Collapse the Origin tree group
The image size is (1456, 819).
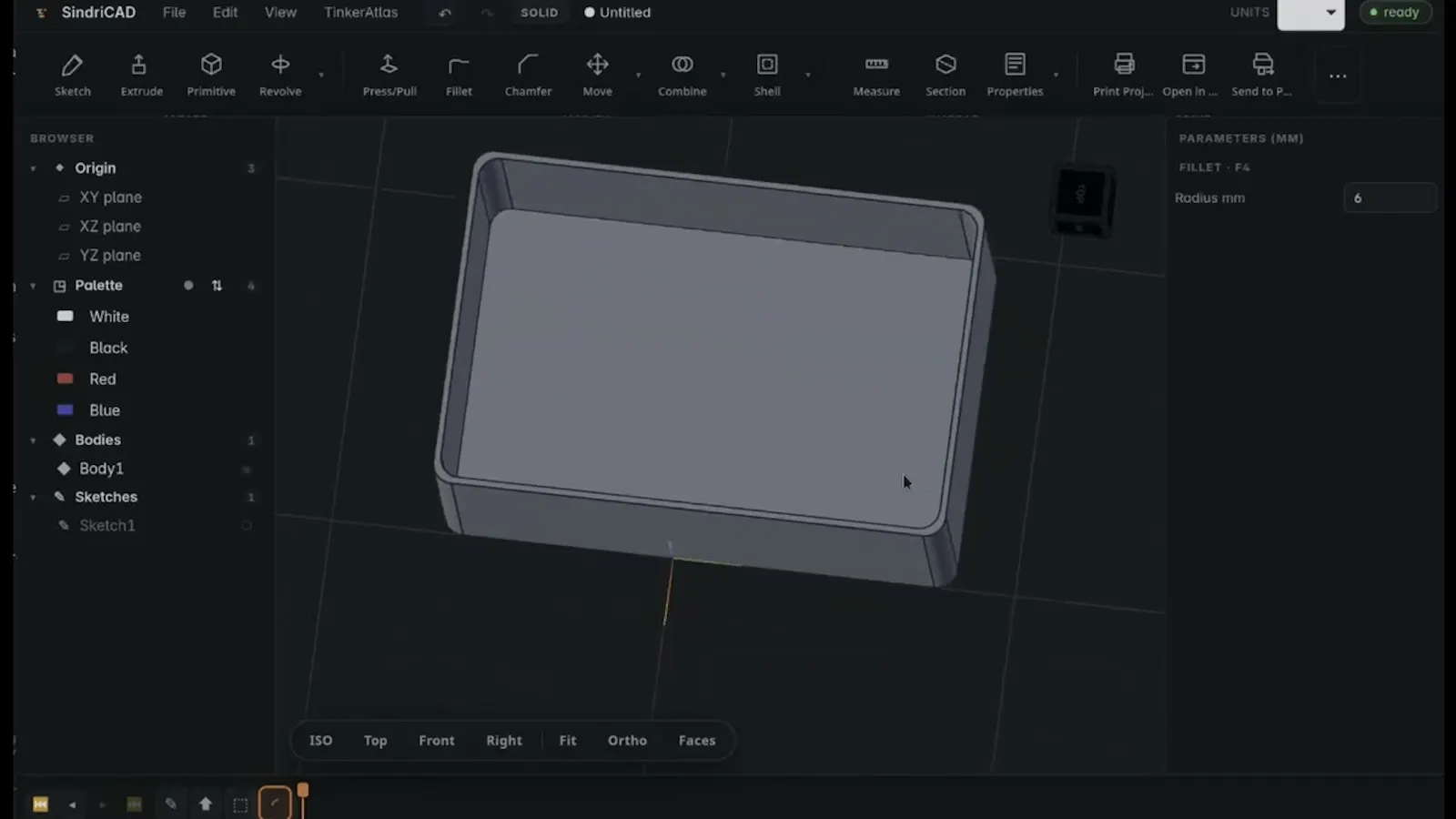[x=34, y=168]
